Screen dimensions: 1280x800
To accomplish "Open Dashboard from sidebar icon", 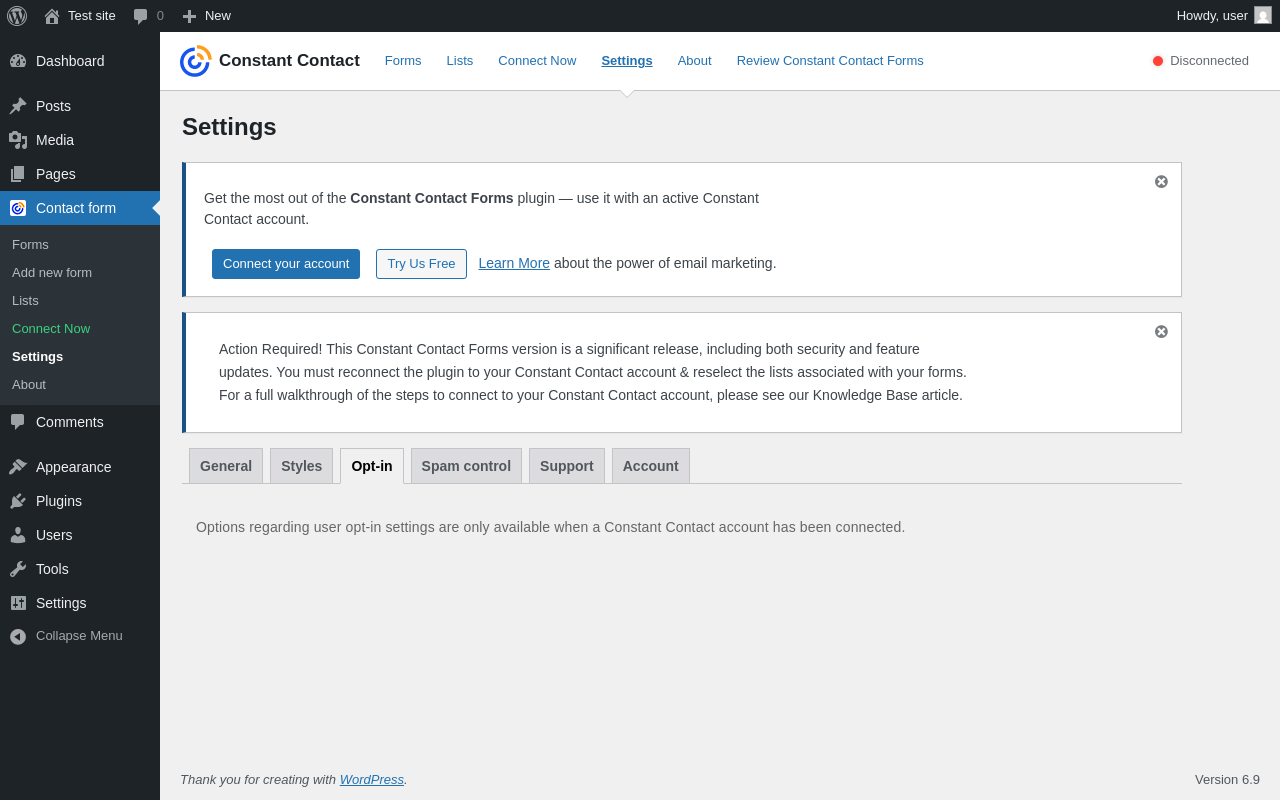I will 18,61.
